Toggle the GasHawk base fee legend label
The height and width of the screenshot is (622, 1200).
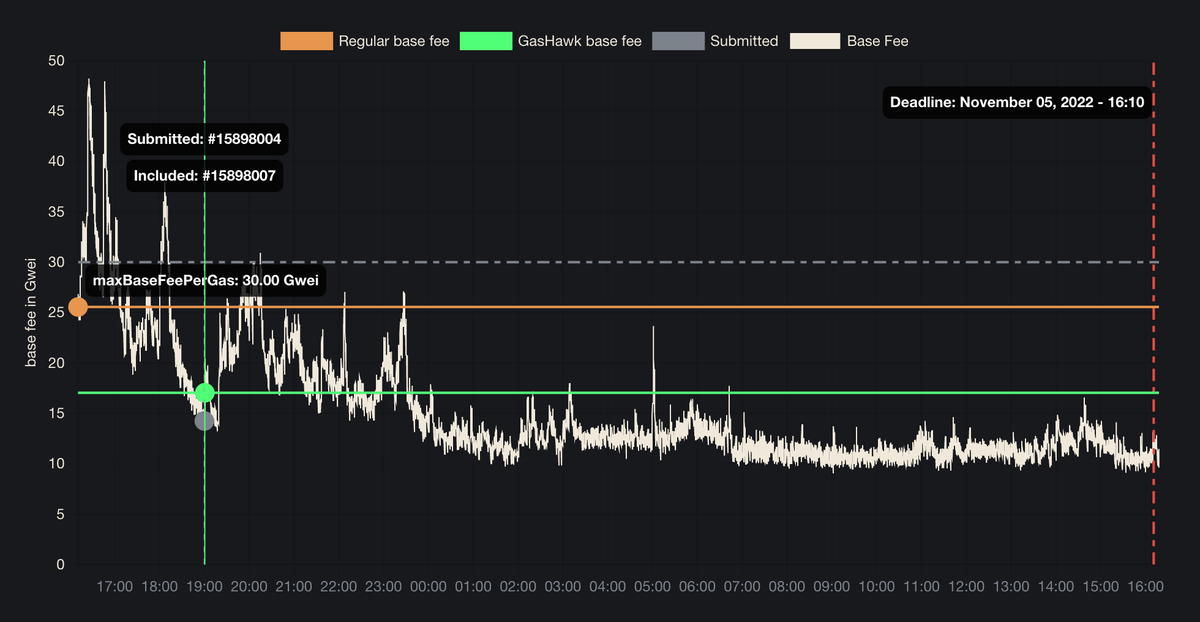point(579,41)
